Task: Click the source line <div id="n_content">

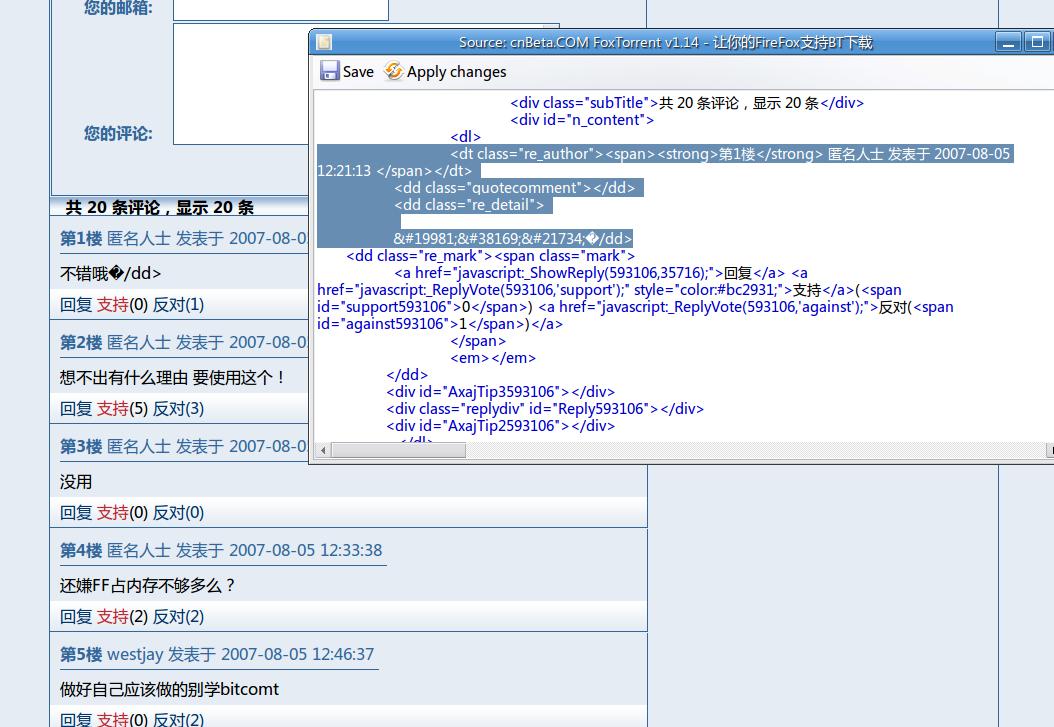Action: pyautogui.click(x=582, y=120)
